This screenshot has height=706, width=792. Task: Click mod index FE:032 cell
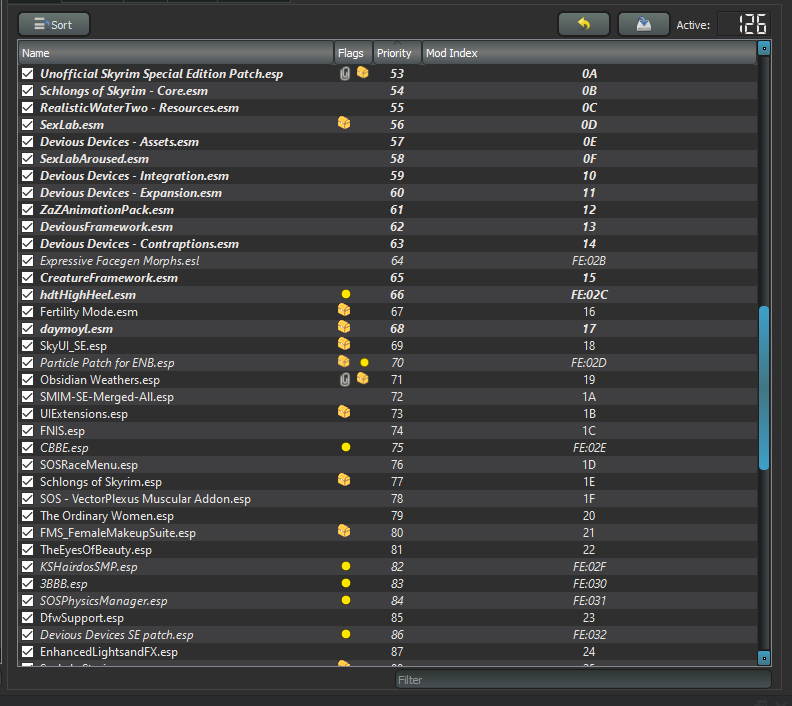click(x=589, y=635)
